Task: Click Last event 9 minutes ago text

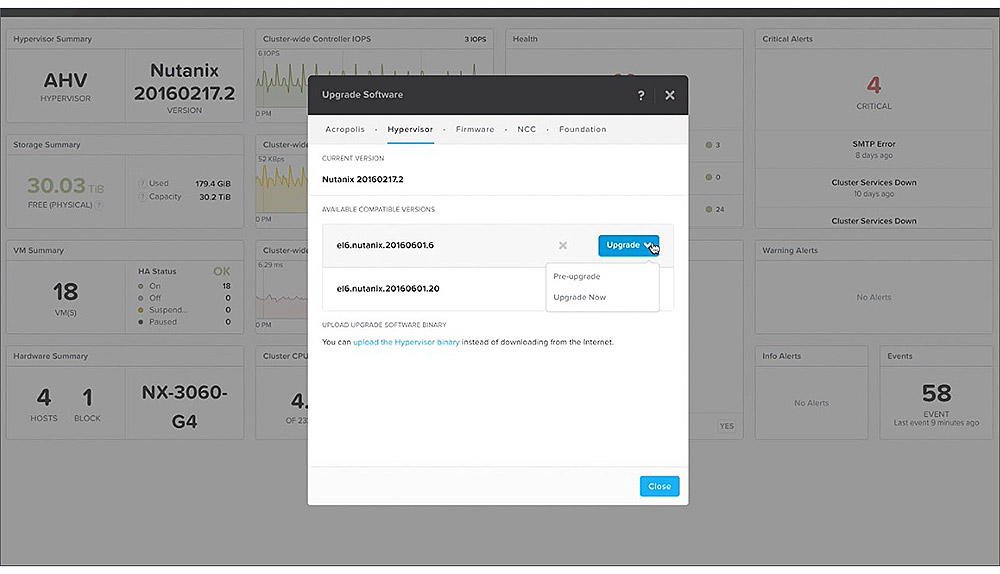Action: (x=936, y=423)
